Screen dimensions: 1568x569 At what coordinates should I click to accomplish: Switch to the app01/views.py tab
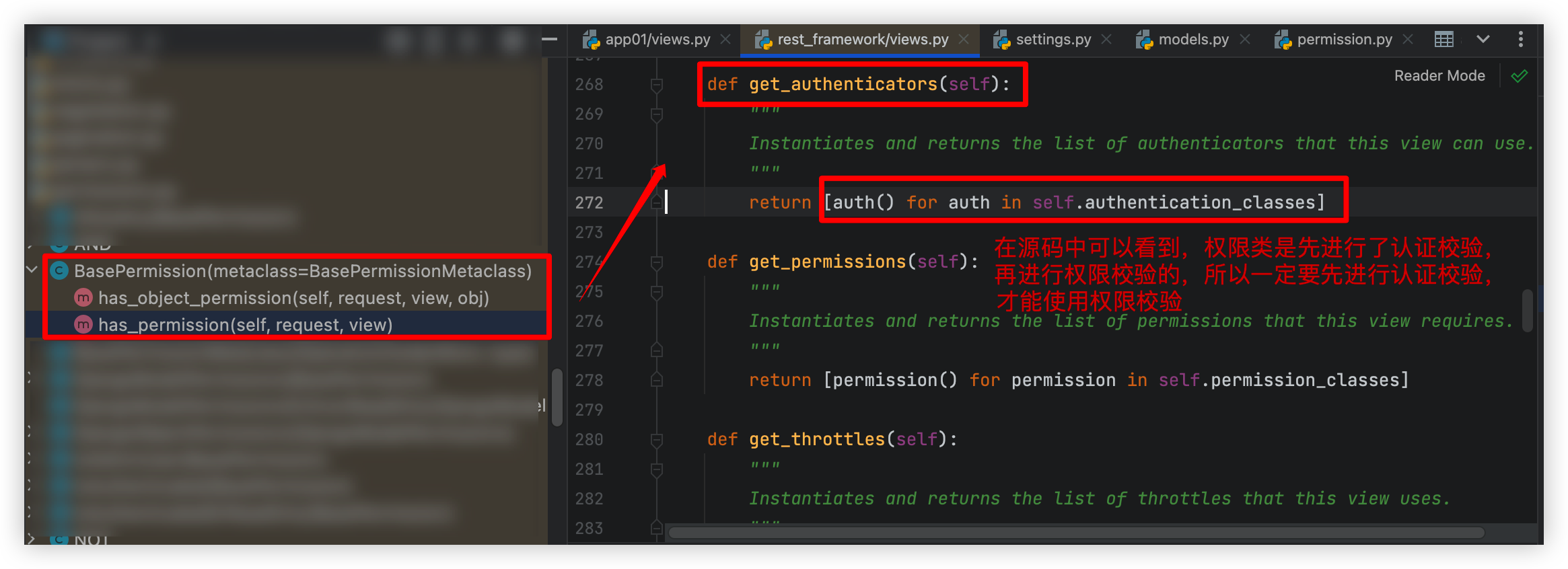657,40
